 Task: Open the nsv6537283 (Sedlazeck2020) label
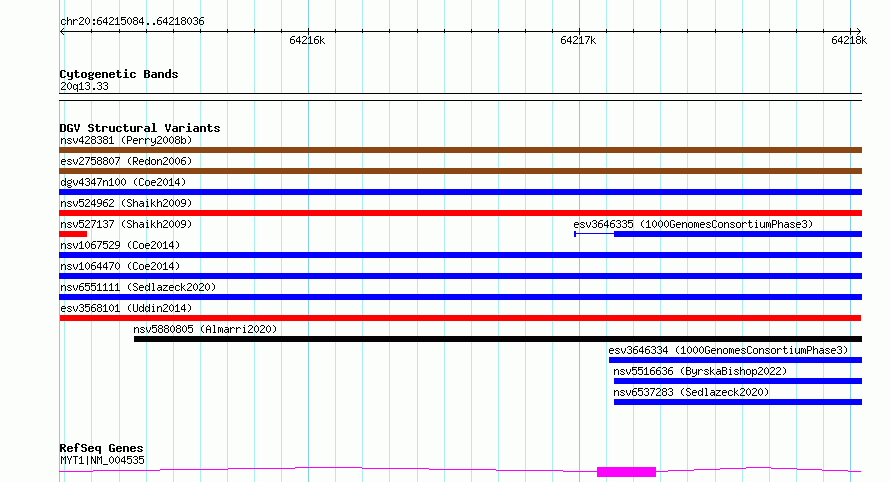tap(691, 392)
